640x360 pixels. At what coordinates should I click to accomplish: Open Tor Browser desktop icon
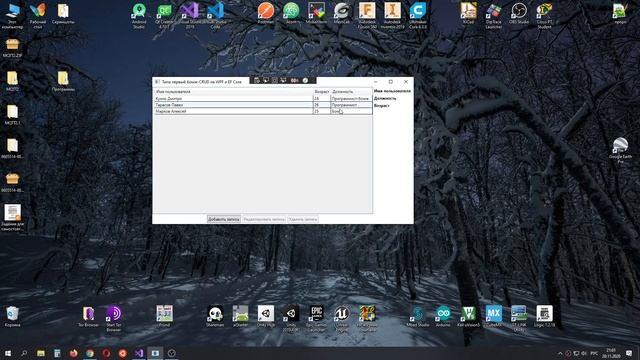point(89,316)
